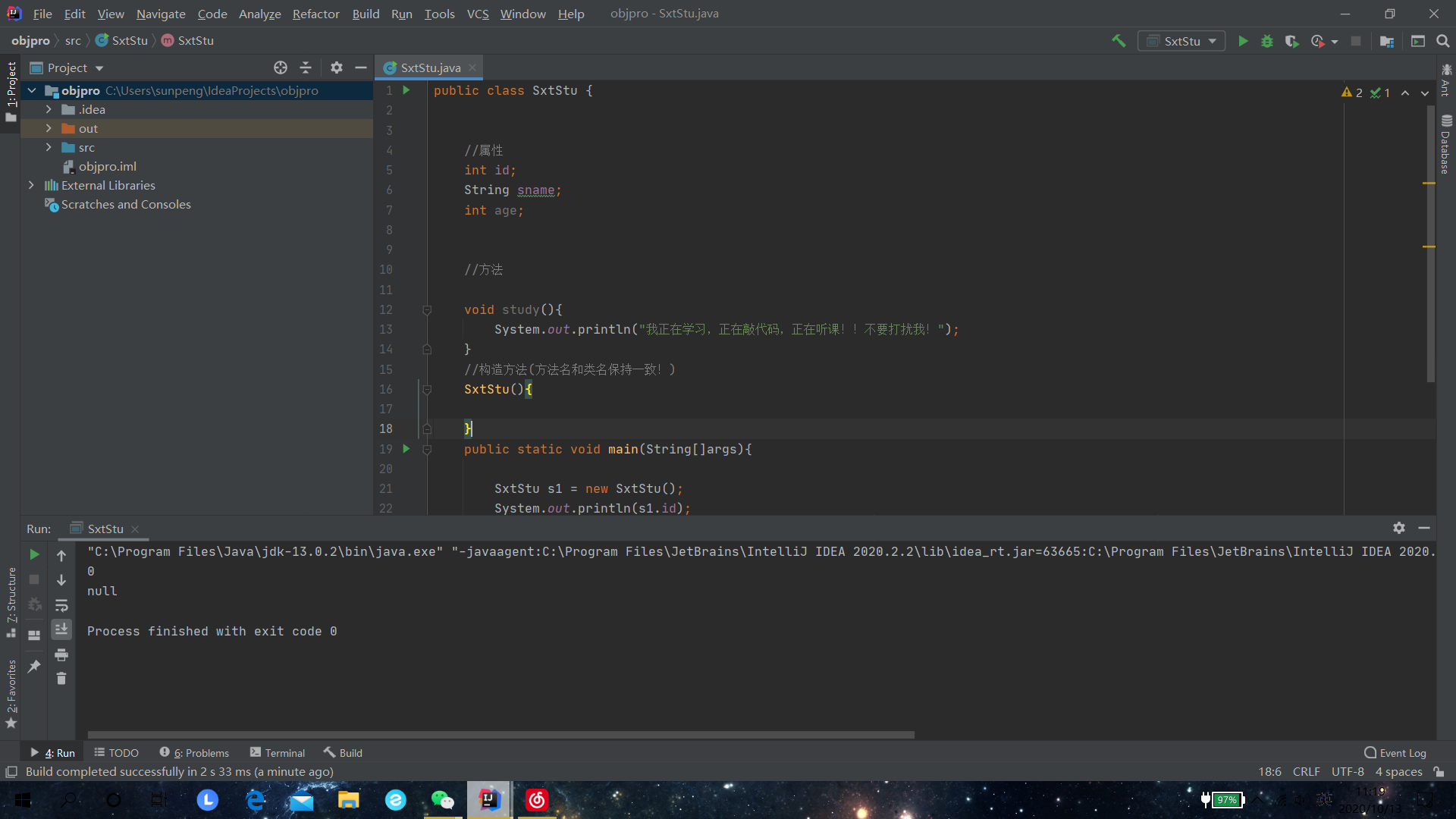
Task: Open the TODO tool window
Action: (116, 752)
